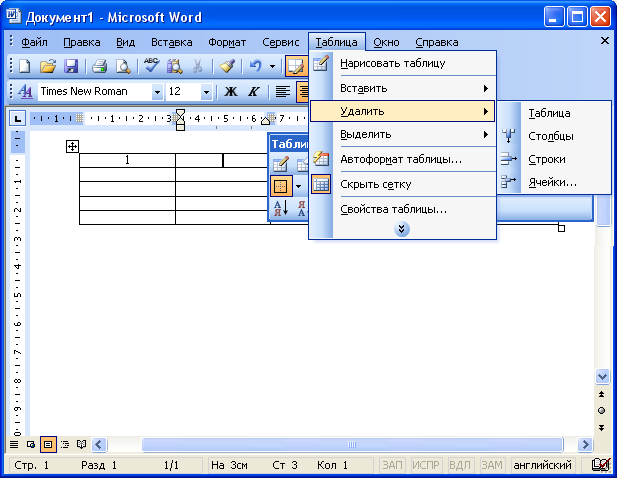Open the font size 12 dropdown
The image size is (617, 478).
coord(206,92)
